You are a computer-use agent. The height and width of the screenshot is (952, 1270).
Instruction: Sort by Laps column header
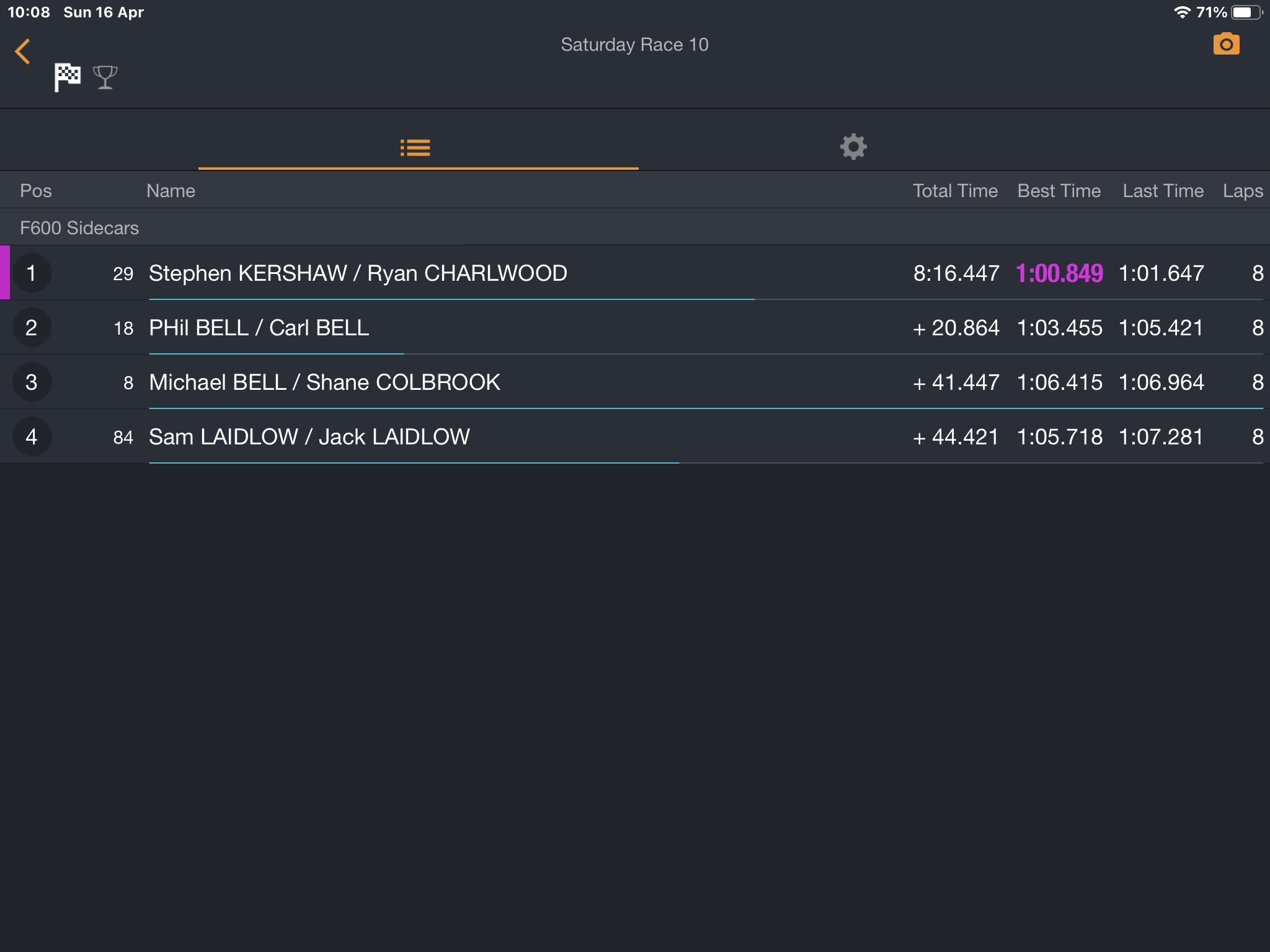pyautogui.click(x=1243, y=191)
